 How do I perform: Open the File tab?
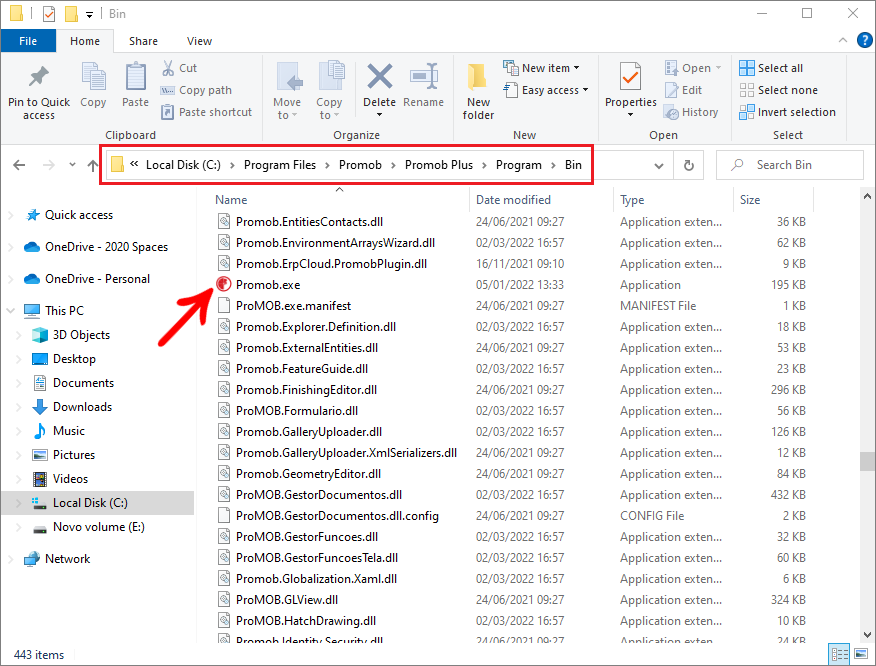(x=28, y=41)
